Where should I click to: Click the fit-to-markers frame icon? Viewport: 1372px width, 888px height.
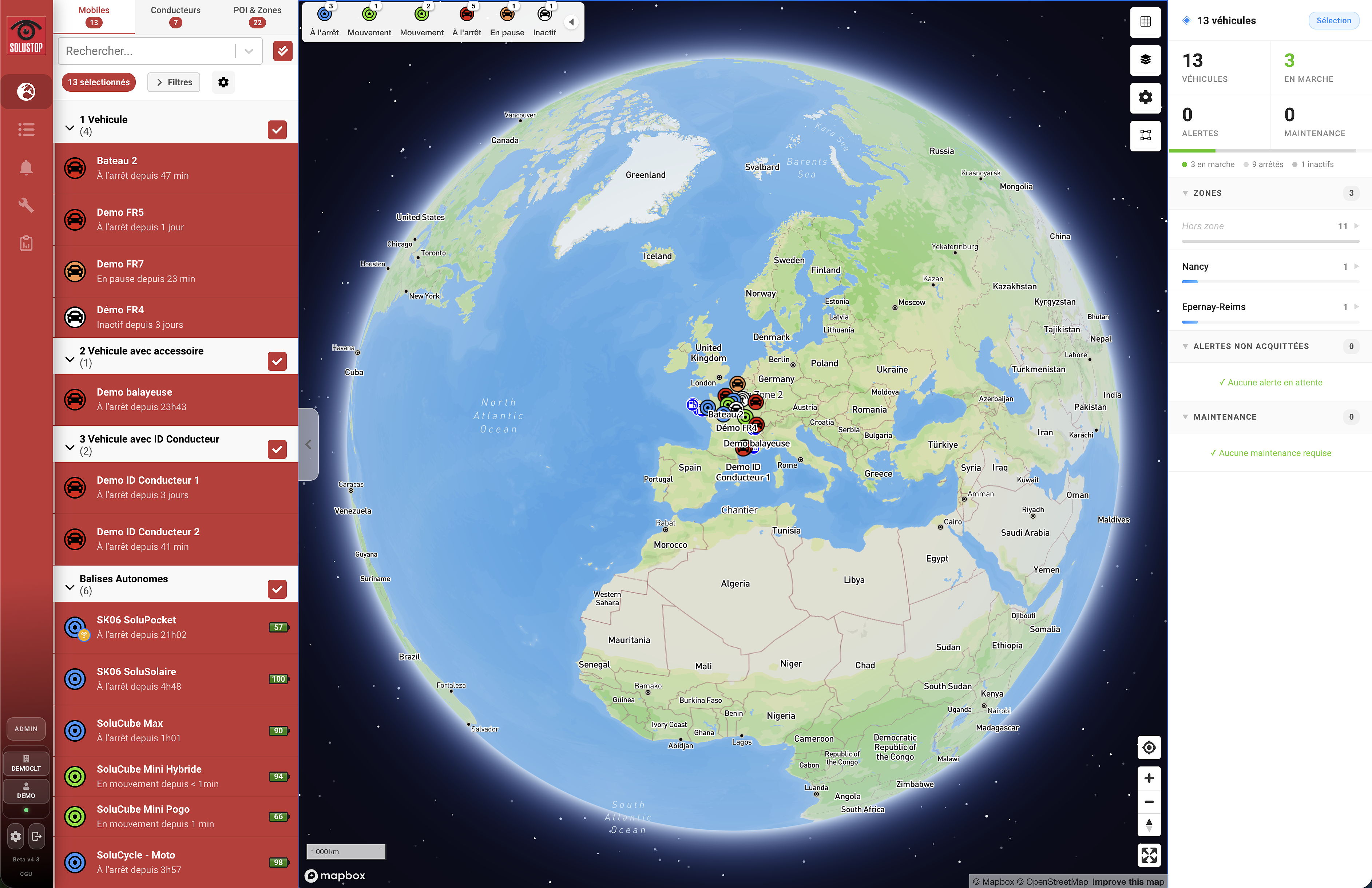point(1145,135)
